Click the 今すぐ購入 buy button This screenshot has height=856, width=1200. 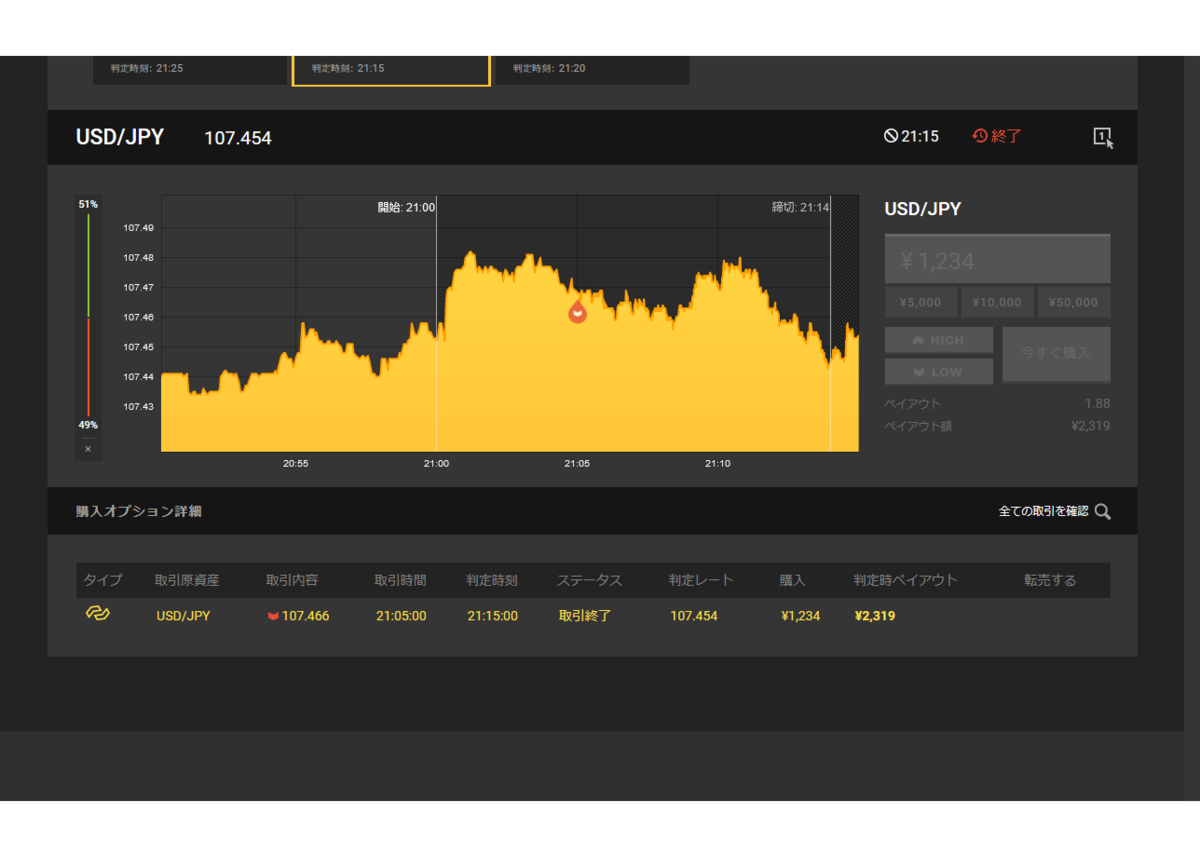(x=1056, y=354)
